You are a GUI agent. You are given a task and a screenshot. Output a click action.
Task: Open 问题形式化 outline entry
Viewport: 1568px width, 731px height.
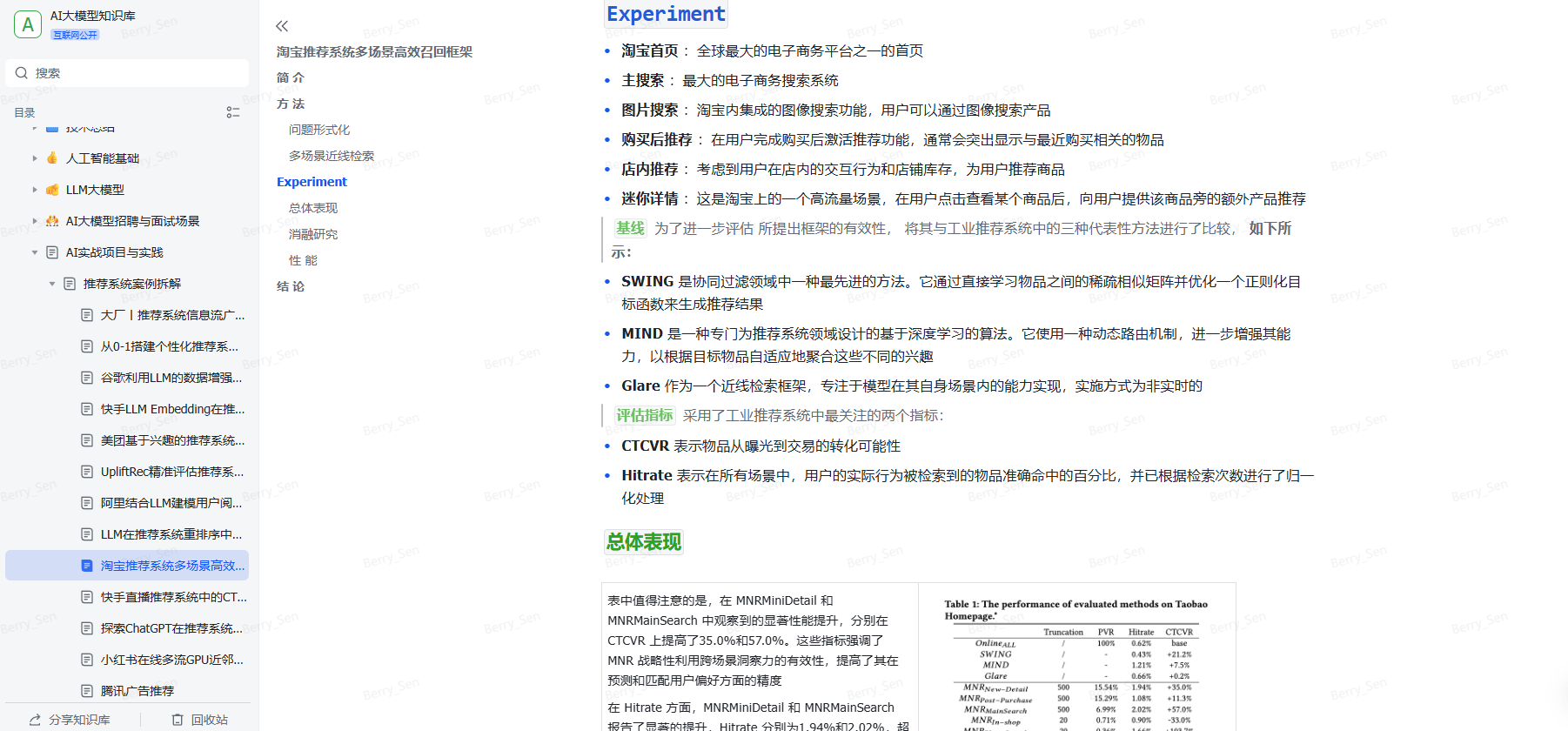[x=319, y=130]
